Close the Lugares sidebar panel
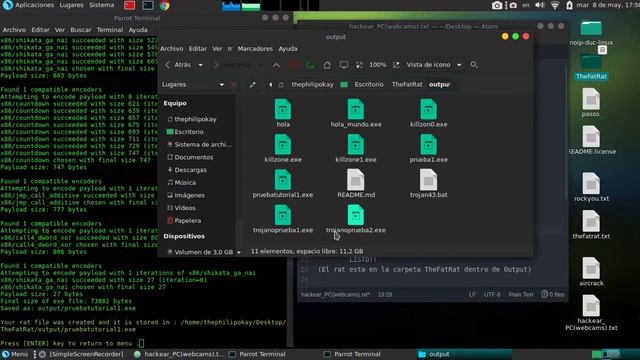 click(233, 84)
